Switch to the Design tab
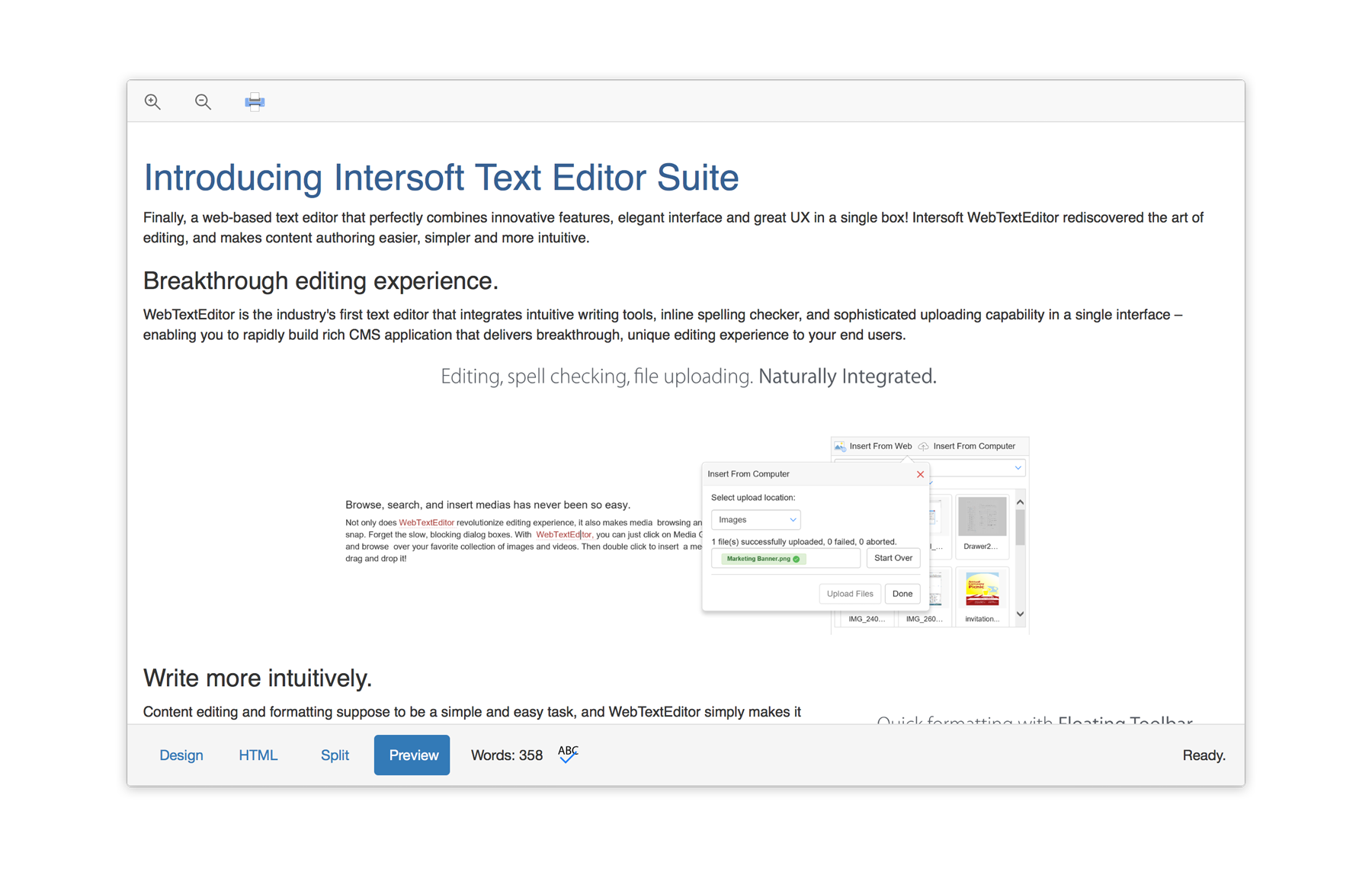This screenshot has width=1372, height=869. click(x=181, y=755)
